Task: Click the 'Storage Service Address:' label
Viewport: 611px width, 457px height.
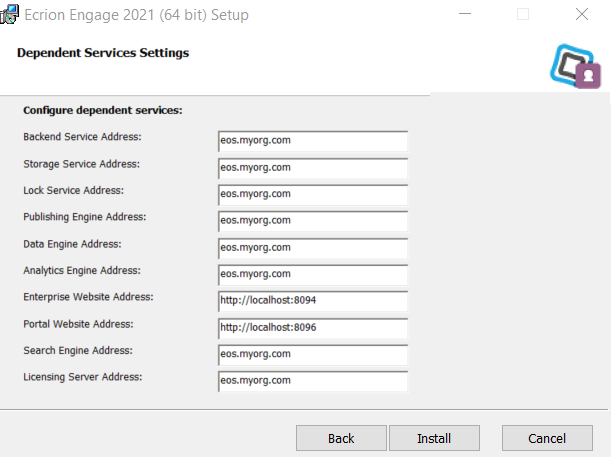Action: (x=81, y=164)
